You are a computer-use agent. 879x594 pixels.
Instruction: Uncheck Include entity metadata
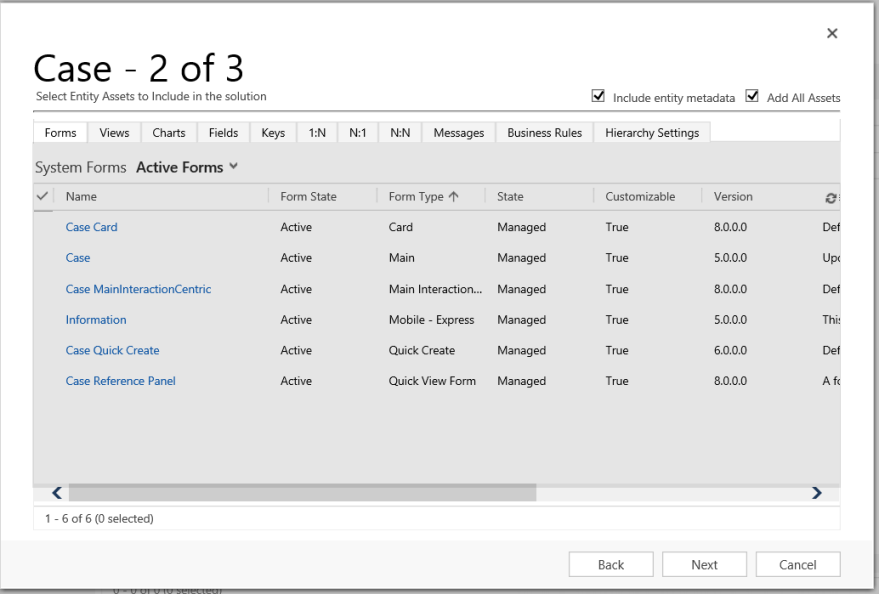pos(598,97)
